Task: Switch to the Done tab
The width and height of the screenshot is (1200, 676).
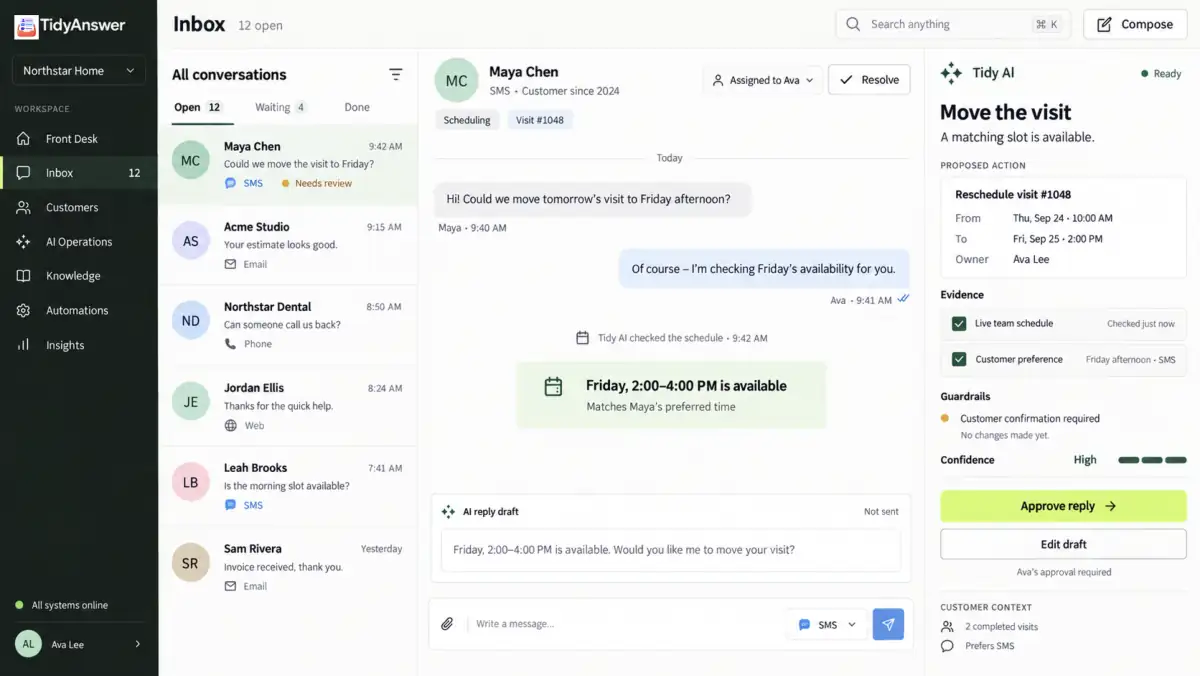Action: pos(357,107)
